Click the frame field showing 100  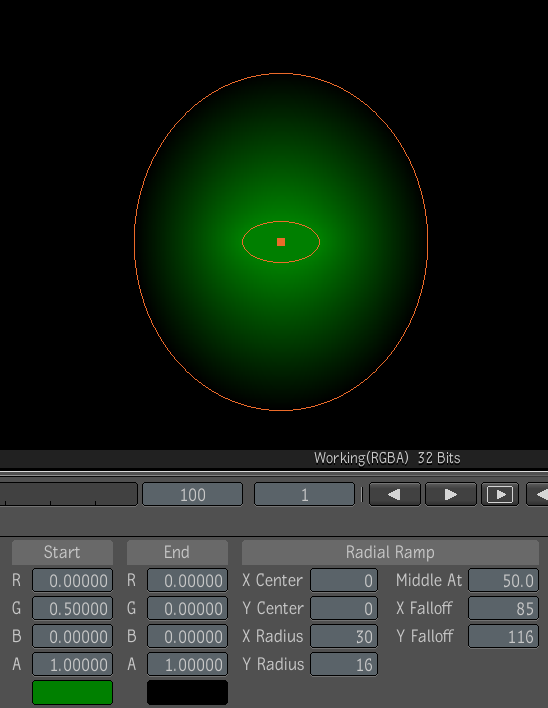click(x=192, y=494)
